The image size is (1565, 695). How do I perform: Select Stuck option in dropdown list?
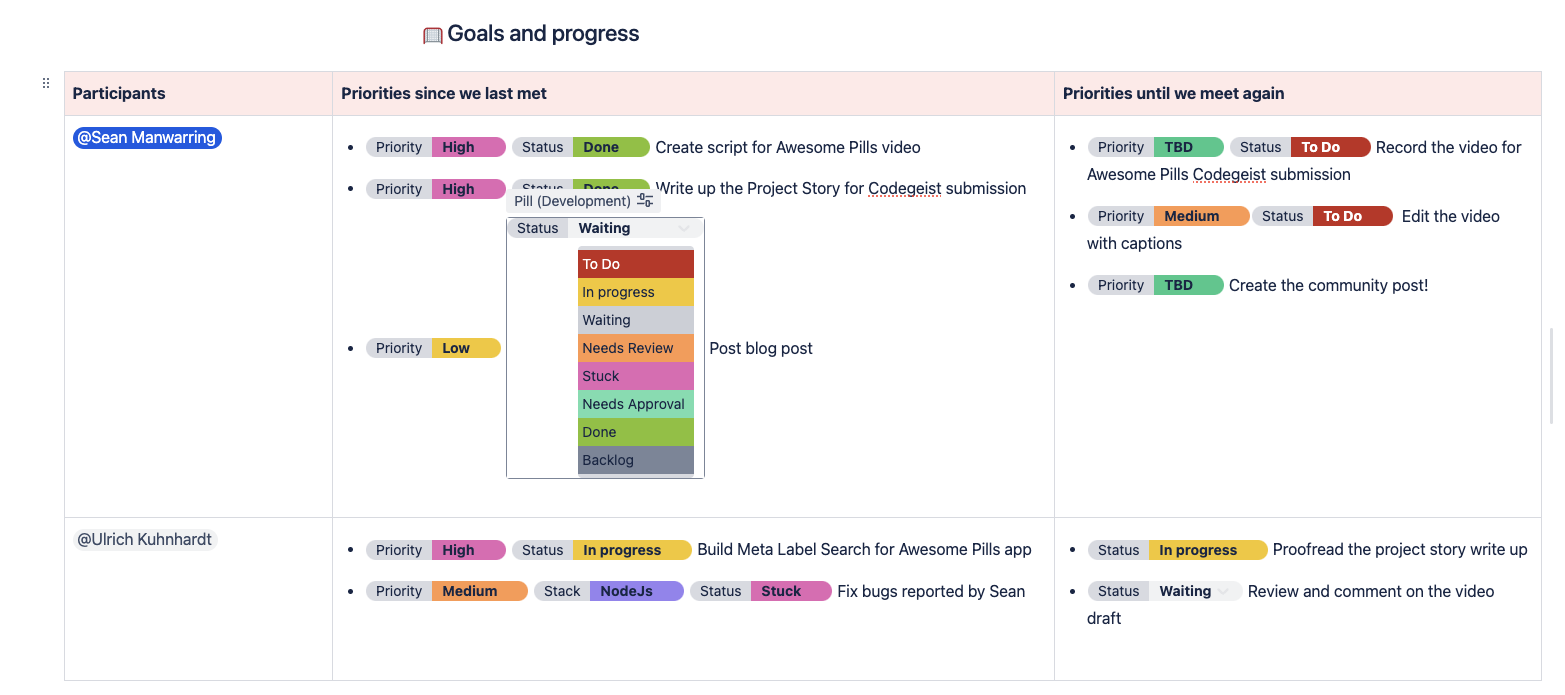[x=635, y=376]
